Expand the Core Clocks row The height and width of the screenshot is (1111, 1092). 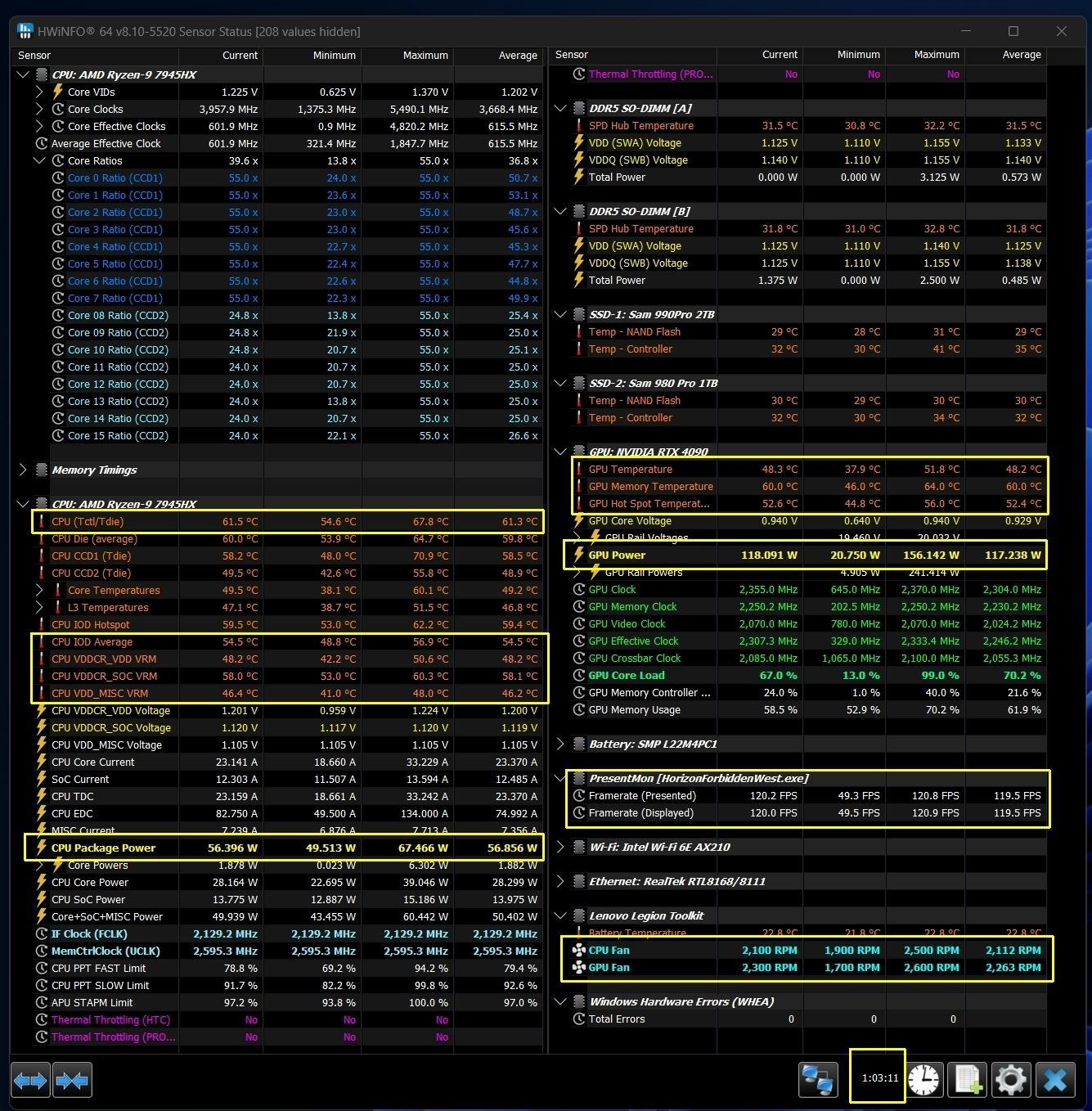pyautogui.click(x=39, y=110)
